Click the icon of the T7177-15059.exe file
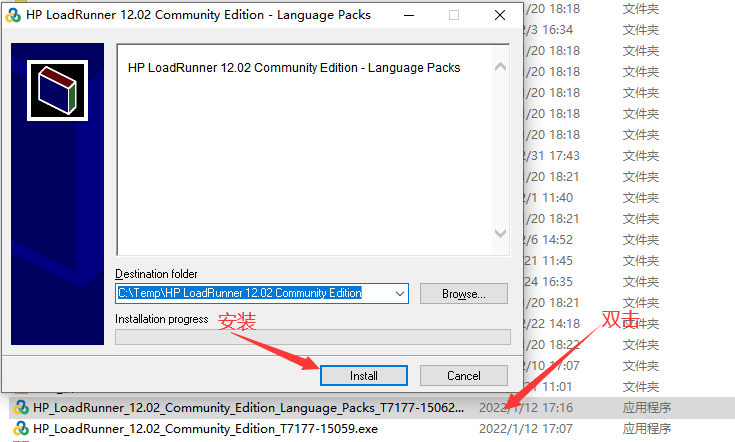This screenshot has width=735, height=442. [21, 428]
